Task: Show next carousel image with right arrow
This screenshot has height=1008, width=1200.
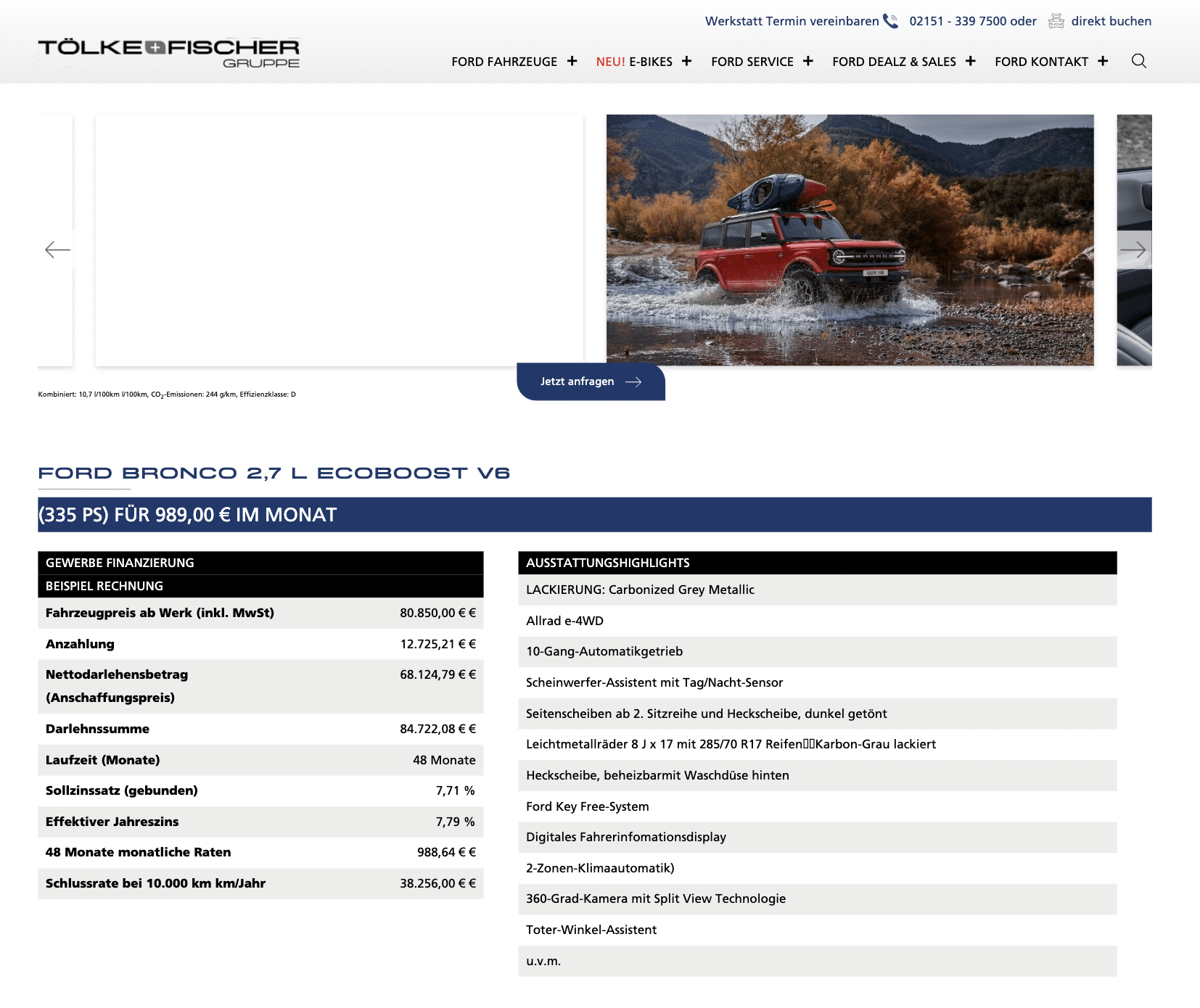Action: (1133, 249)
